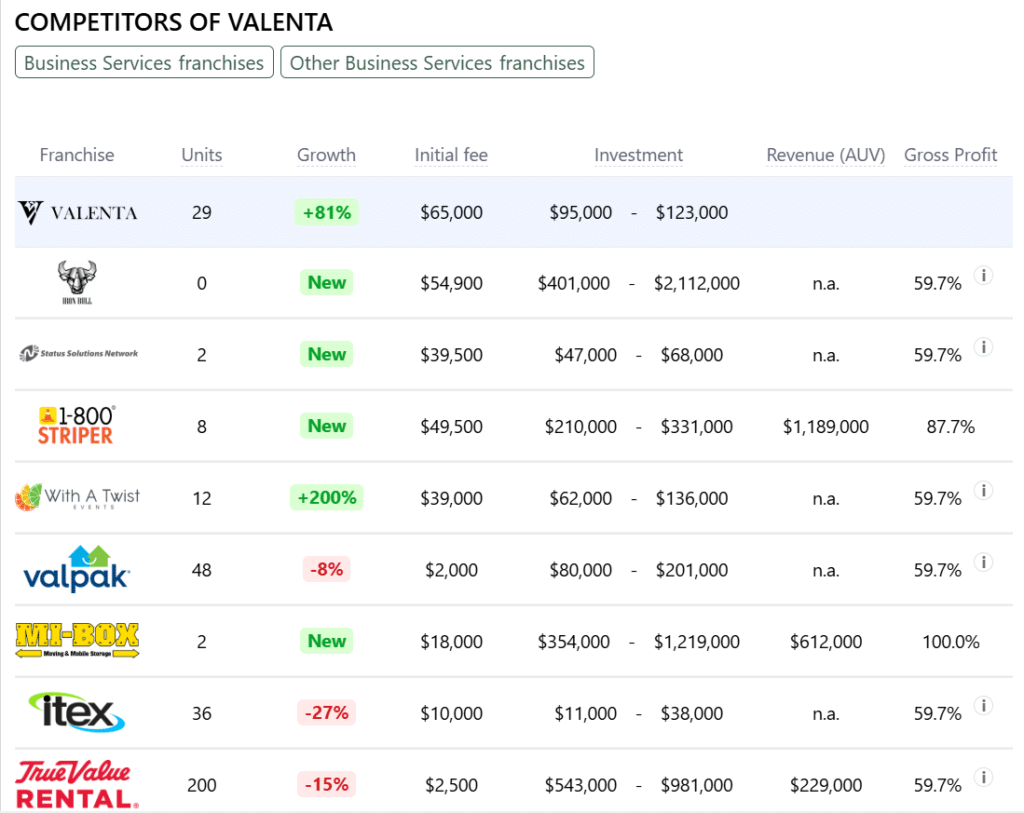Click the $2,500 initial fee

[x=451, y=786]
